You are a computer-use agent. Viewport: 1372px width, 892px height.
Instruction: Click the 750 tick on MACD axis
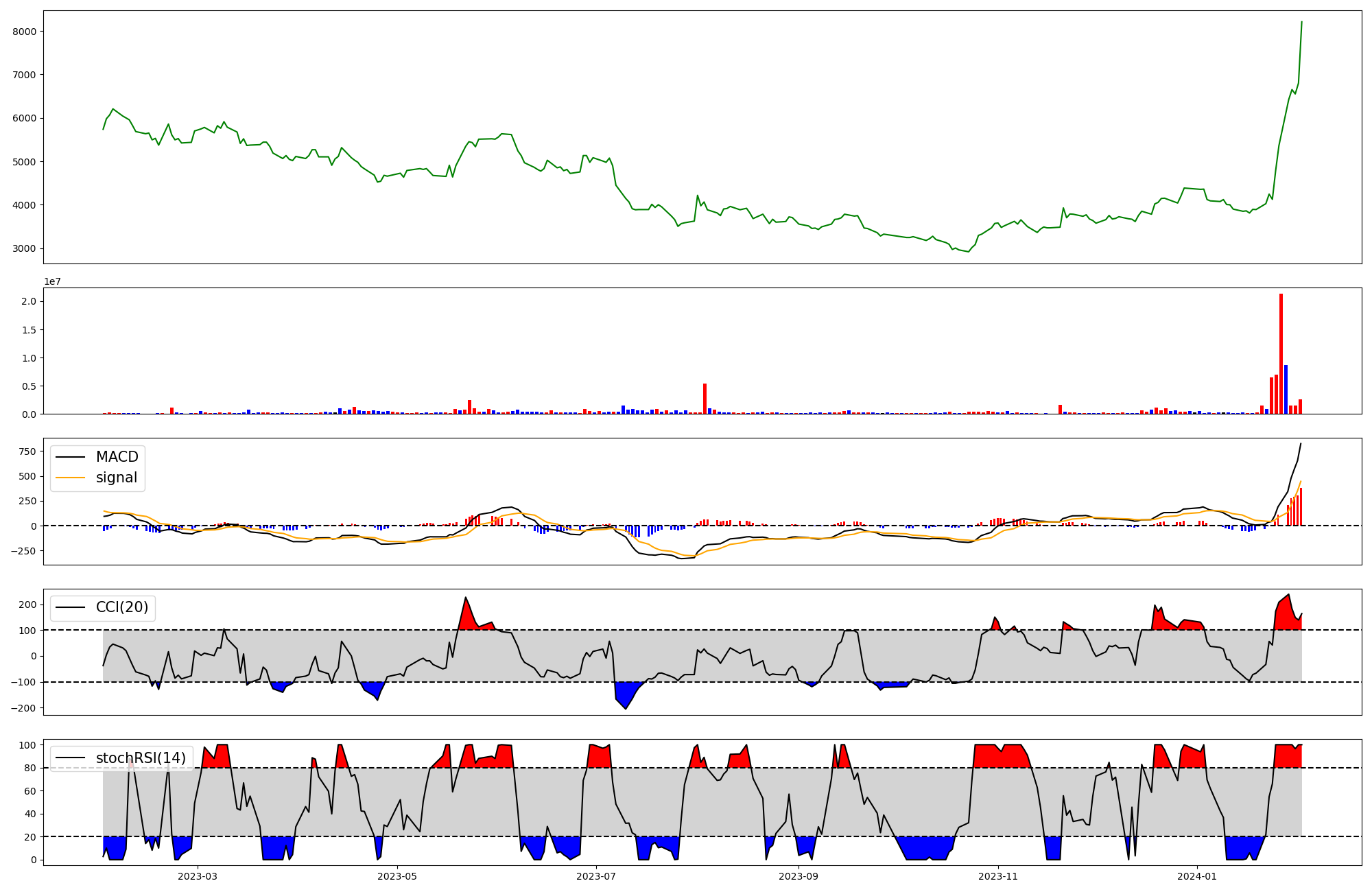(28, 451)
